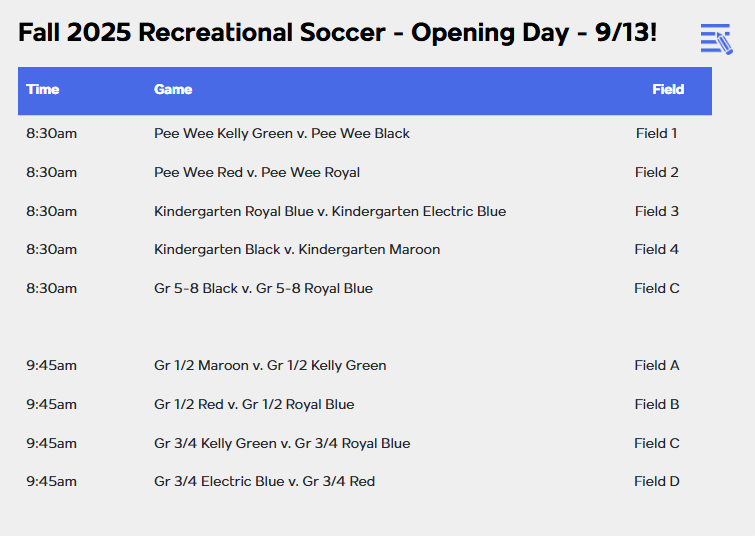Viewport: 755px width, 536px height.
Task: Click the Field D cell
Action: [656, 481]
